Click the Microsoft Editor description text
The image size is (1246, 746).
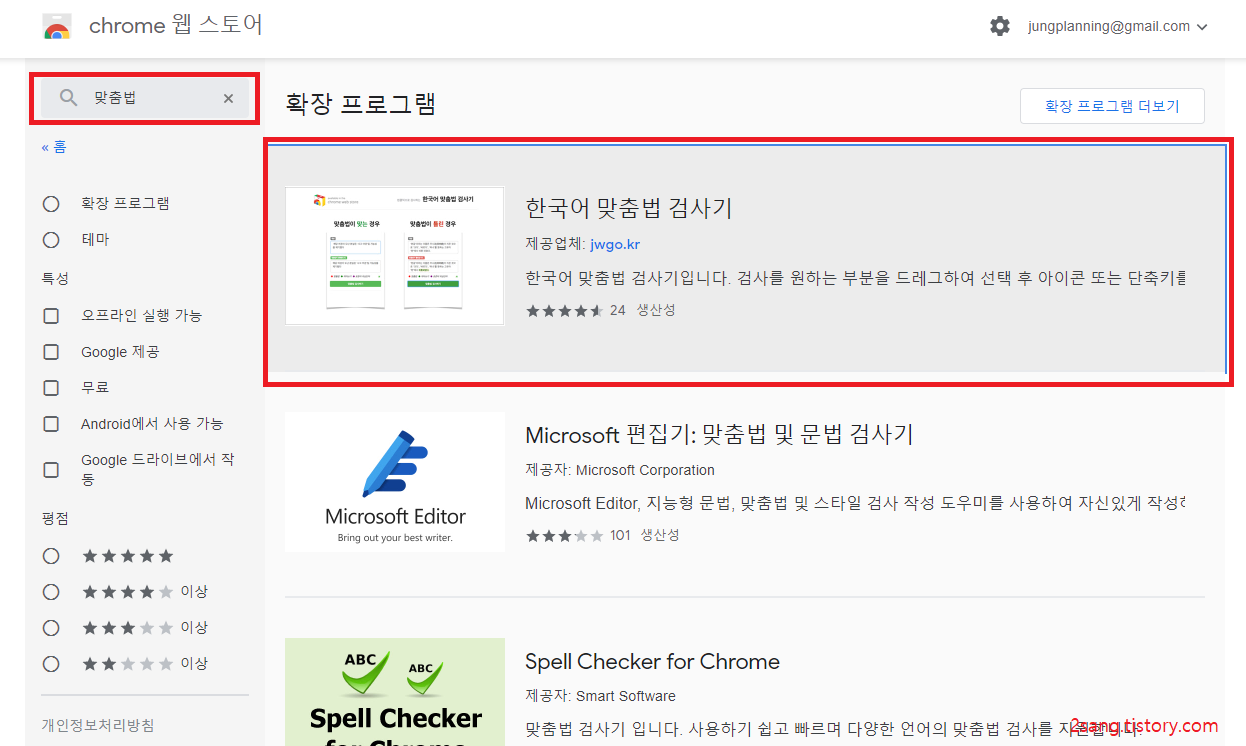click(855, 502)
